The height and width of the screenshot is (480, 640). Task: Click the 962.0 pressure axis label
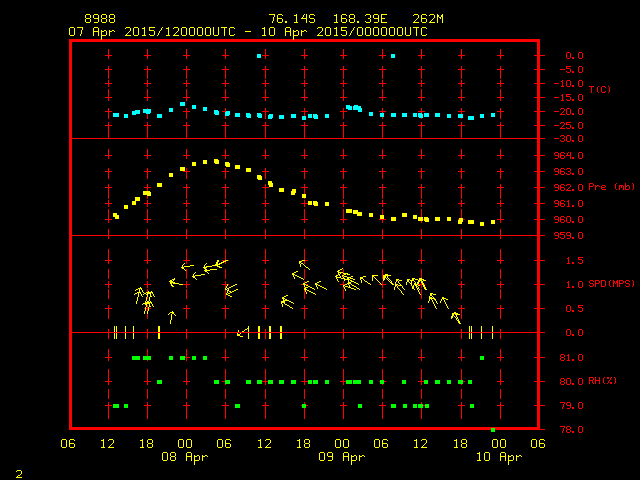point(569,187)
